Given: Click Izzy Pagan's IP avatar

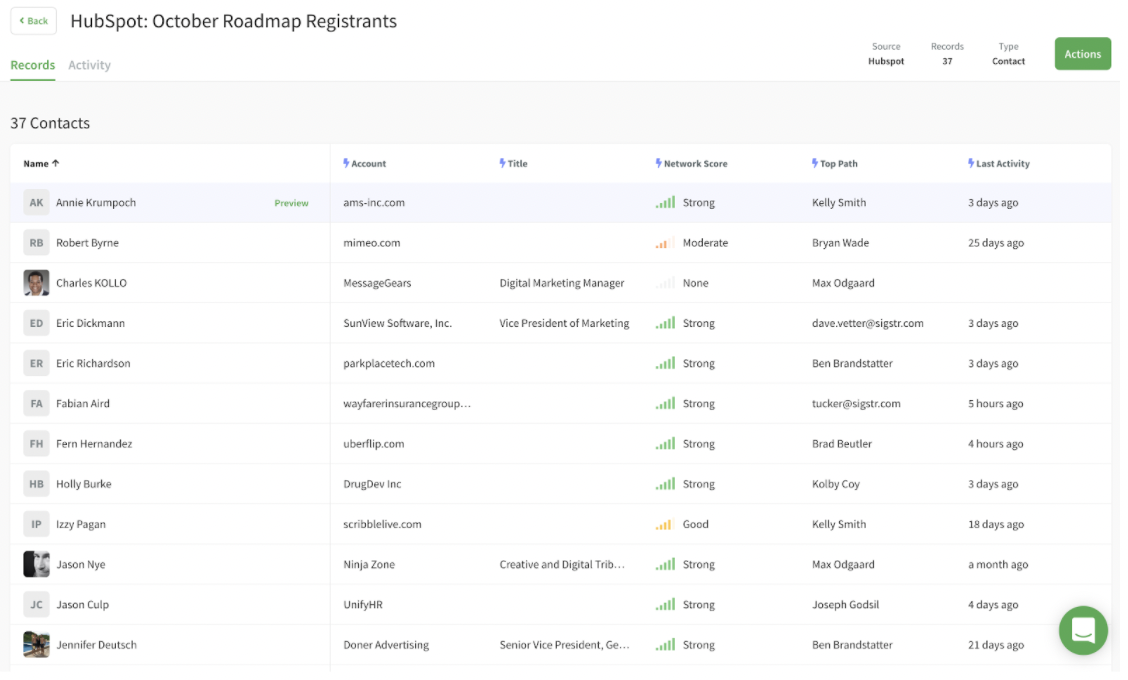Looking at the screenshot, I should [36, 525].
